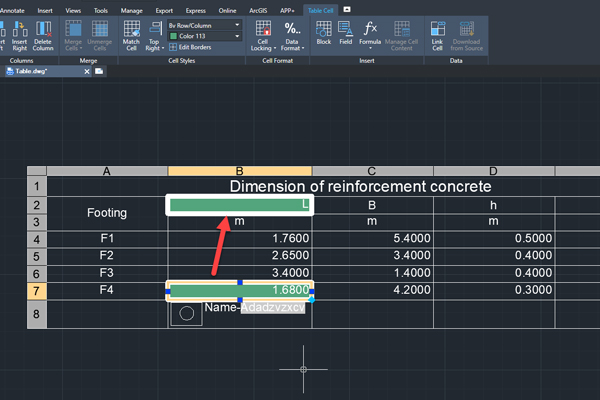600x400 pixels.
Task: Click the Formula icon
Action: tap(370, 34)
